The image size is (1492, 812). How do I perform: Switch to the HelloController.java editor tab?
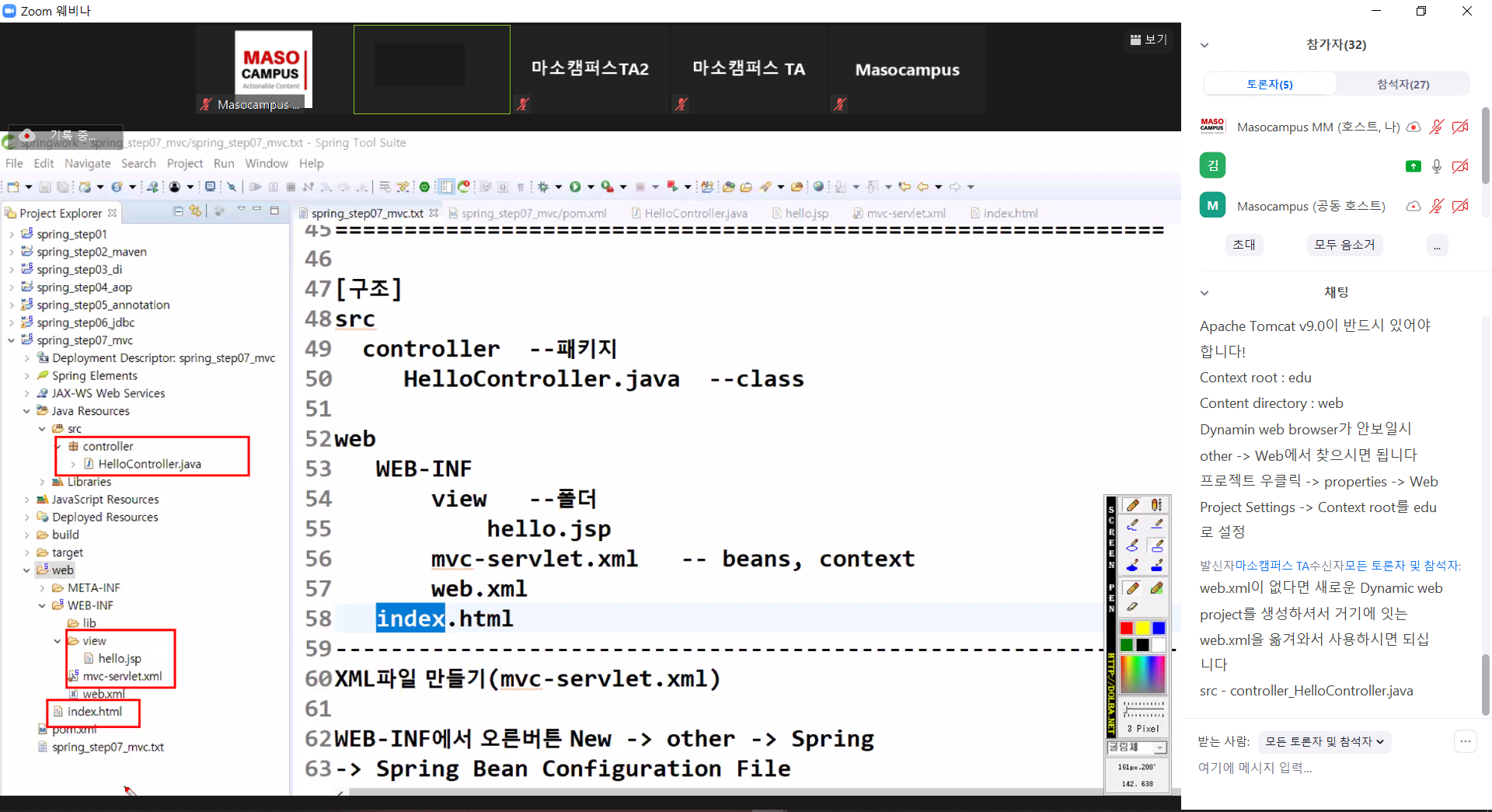(x=695, y=213)
